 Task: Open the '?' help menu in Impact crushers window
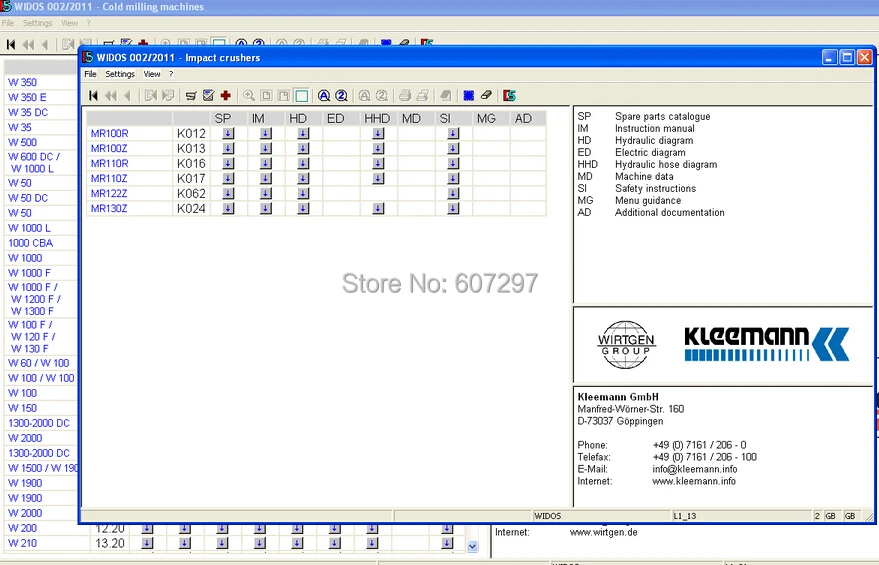[x=171, y=74]
